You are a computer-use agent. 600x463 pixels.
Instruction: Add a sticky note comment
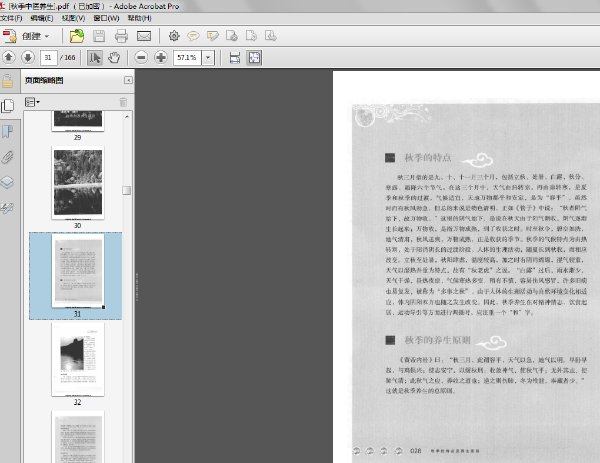pyautogui.click(x=192, y=36)
